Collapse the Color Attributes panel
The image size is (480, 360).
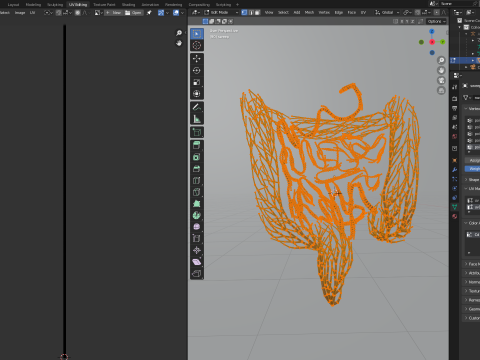tap(472, 223)
